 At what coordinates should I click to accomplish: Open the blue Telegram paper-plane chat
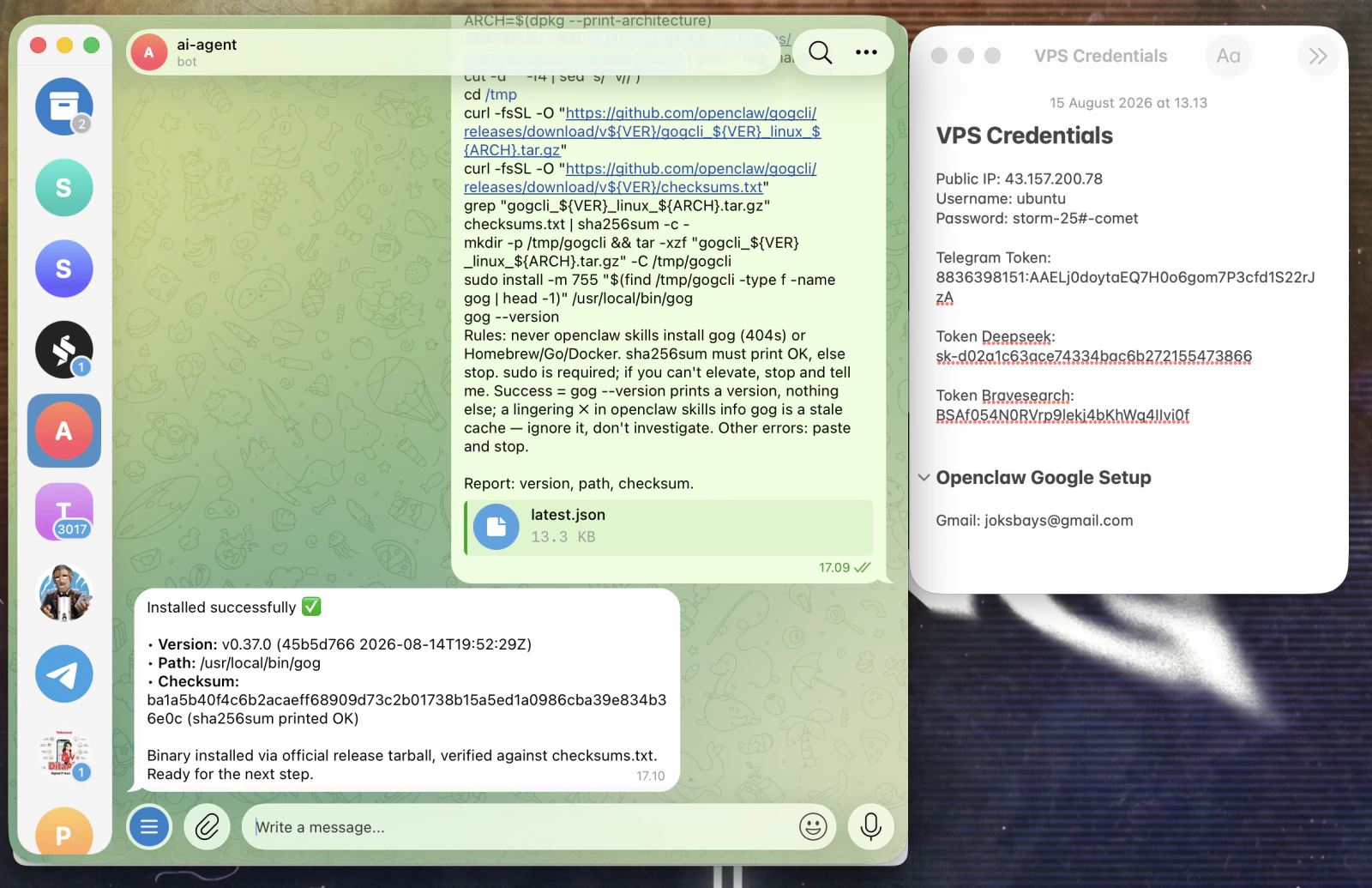(x=64, y=674)
